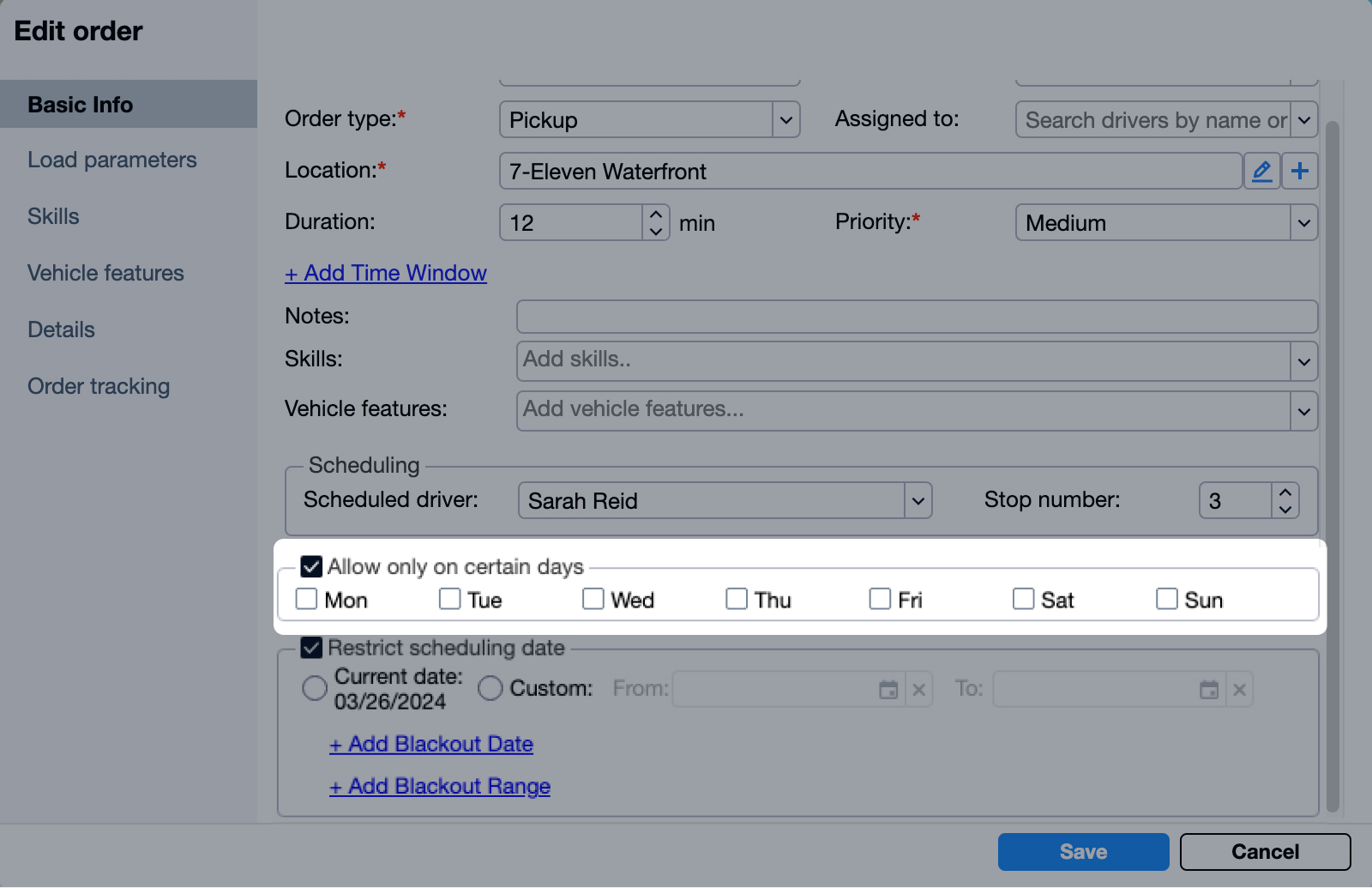
Task: Decrease the Stop number with down arrow
Action: [x=1285, y=509]
